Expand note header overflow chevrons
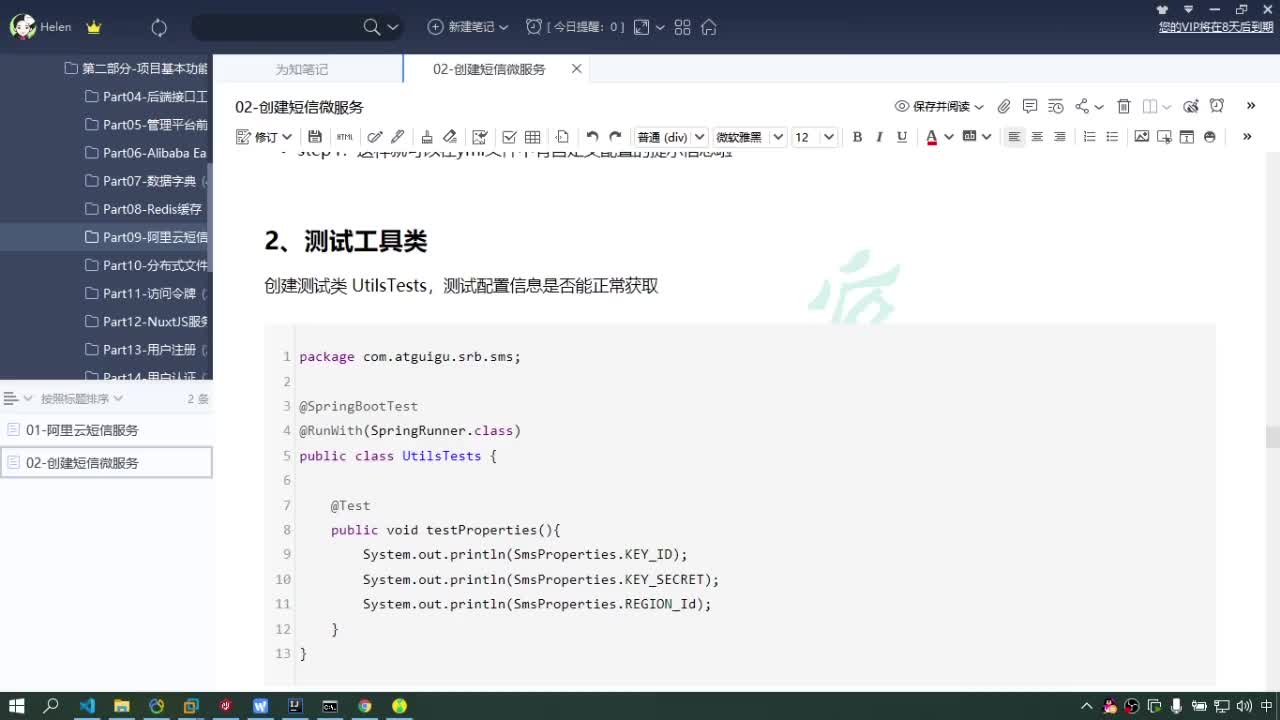Screen dimensions: 1280x720 (x=1250, y=105)
